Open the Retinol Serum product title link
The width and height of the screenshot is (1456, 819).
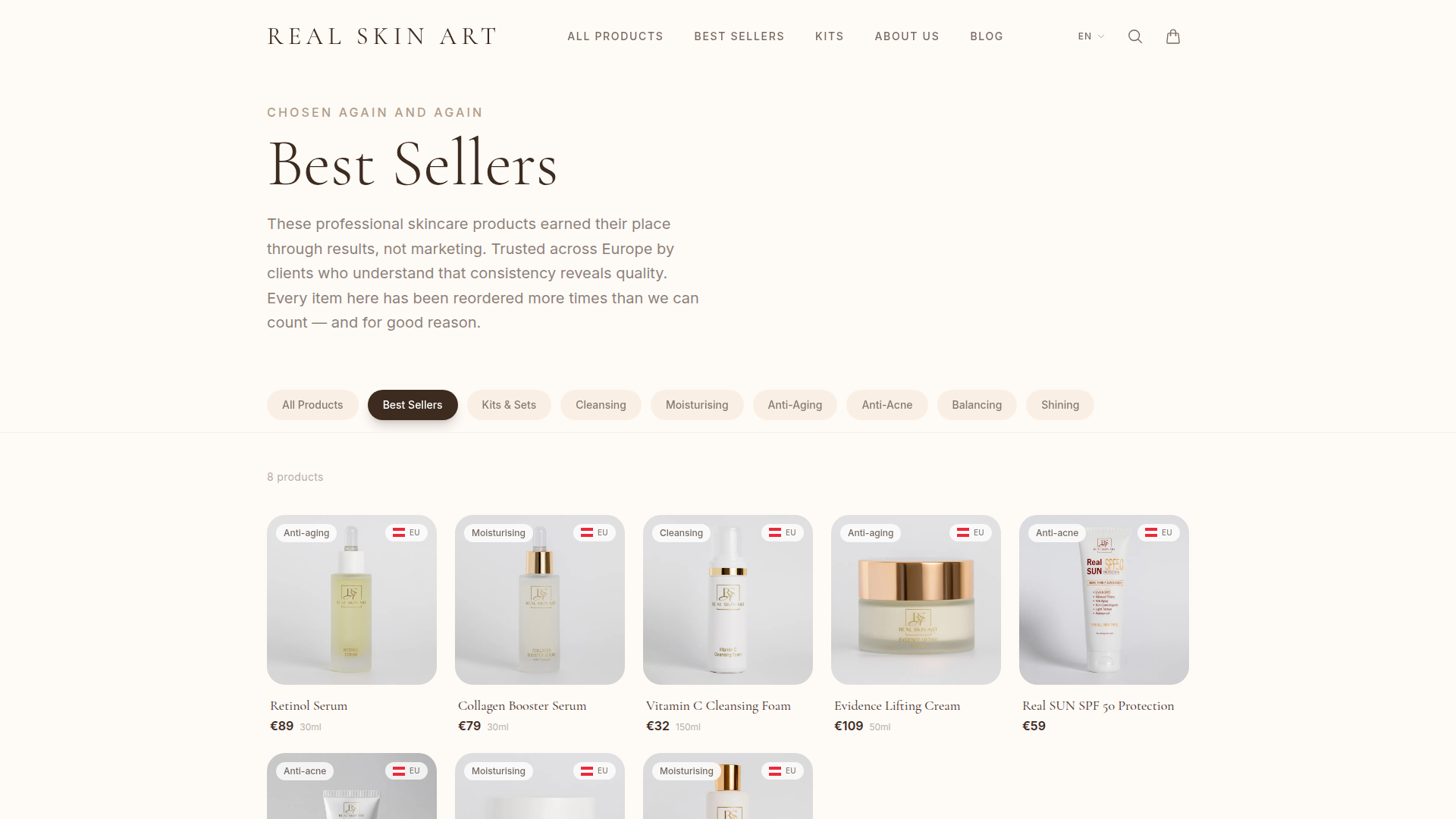pyautogui.click(x=309, y=705)
